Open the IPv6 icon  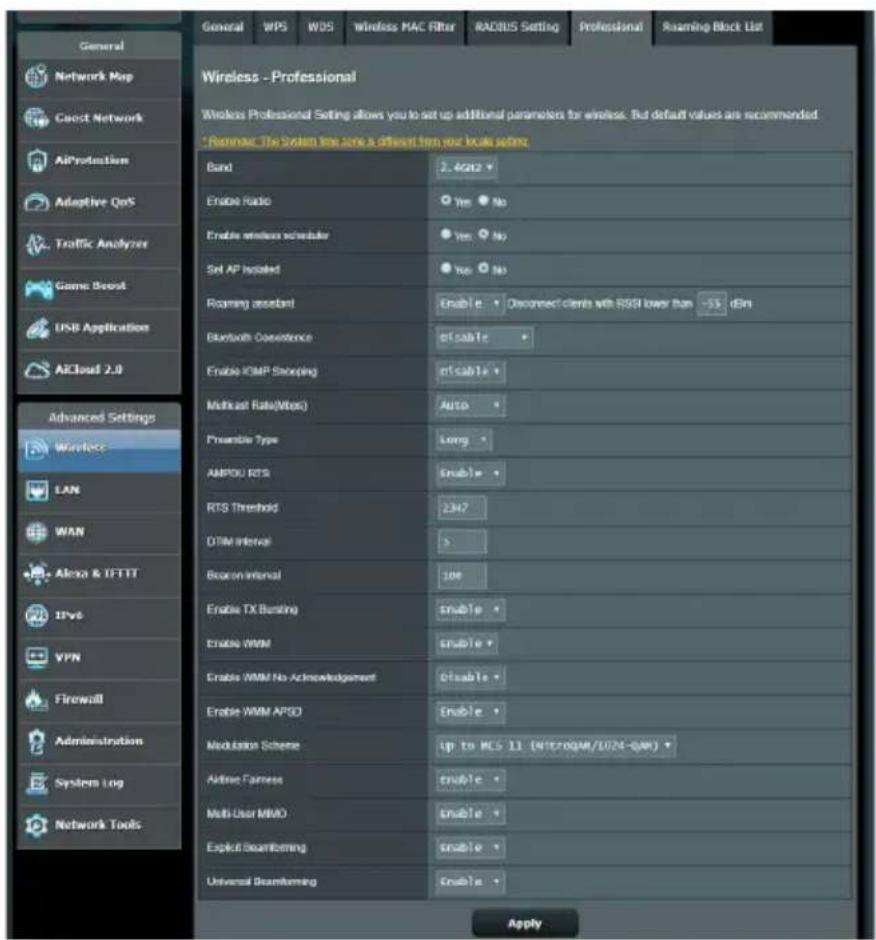36,615
